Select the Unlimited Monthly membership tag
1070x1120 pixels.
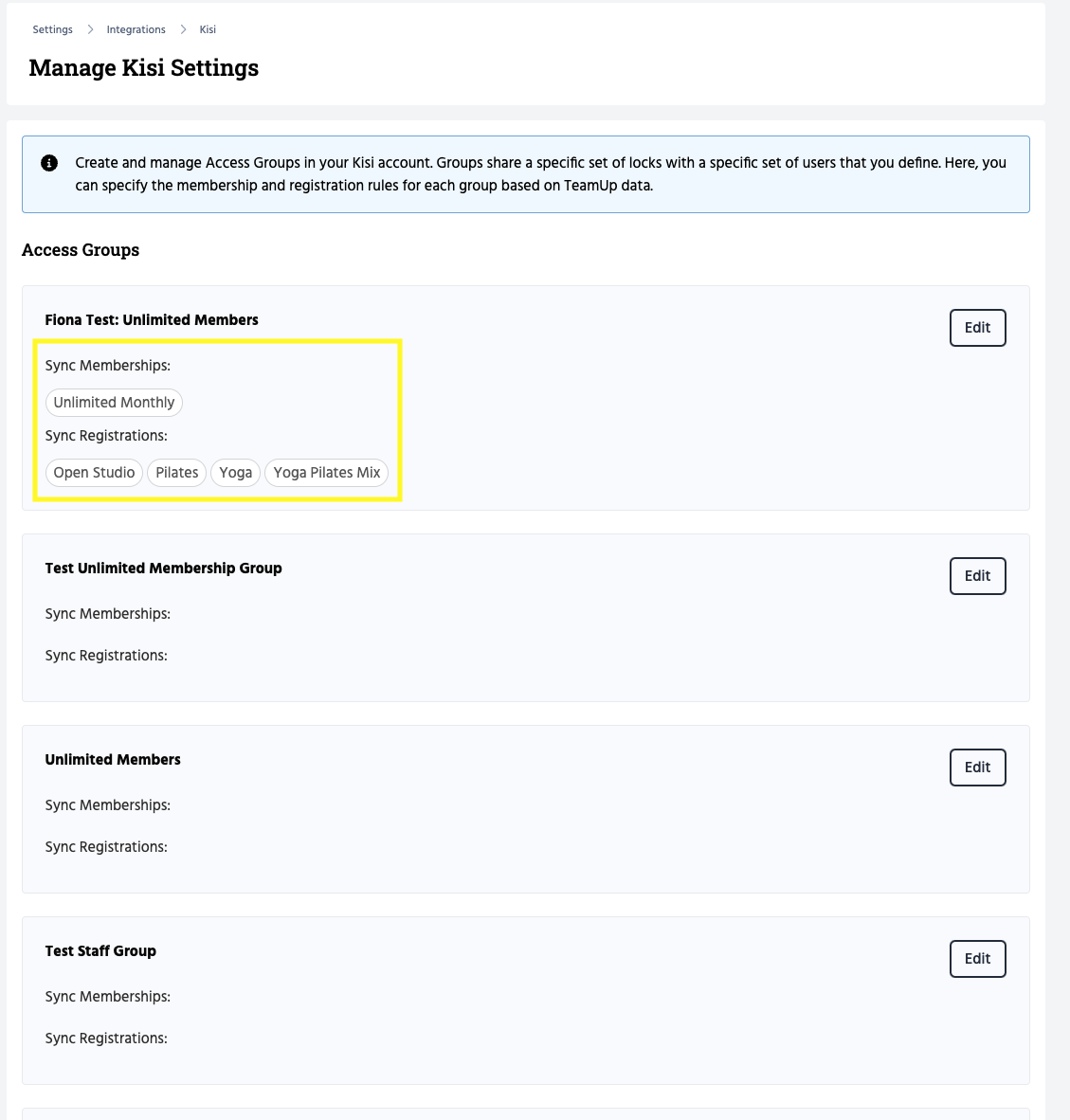[x=114, y=403]
